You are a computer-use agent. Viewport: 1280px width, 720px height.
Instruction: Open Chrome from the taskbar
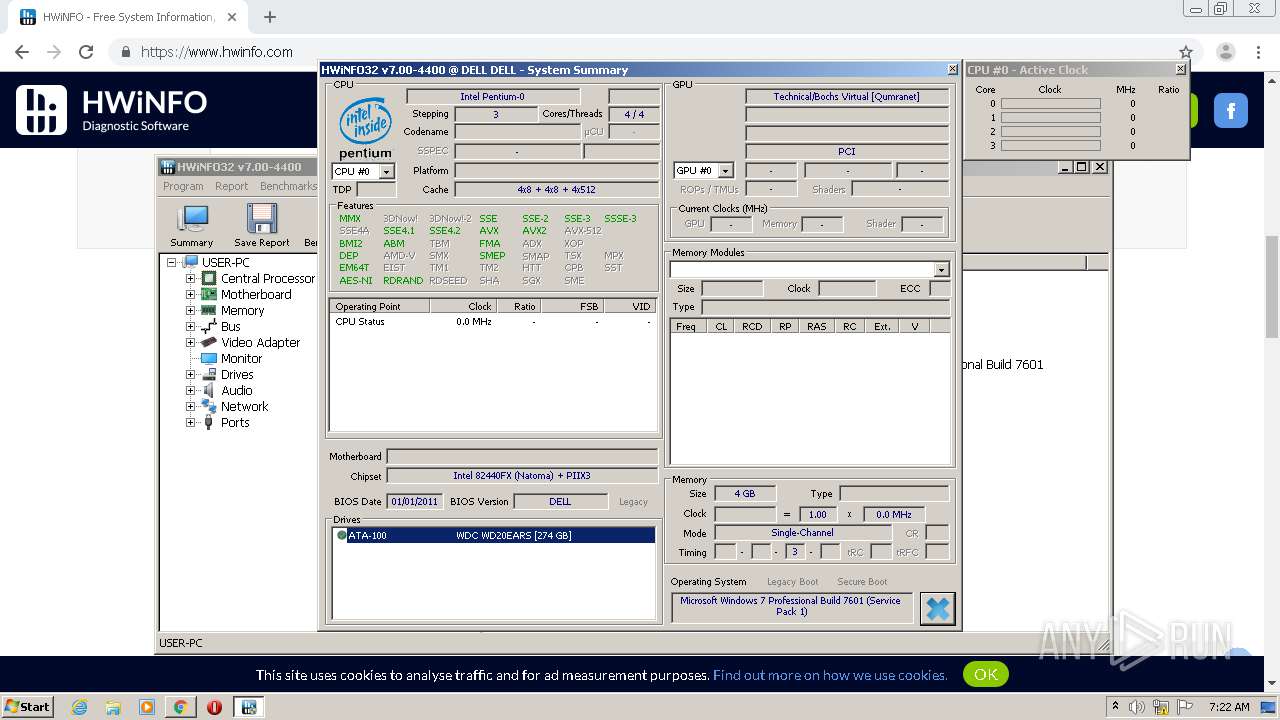click(x=180, y=707)
